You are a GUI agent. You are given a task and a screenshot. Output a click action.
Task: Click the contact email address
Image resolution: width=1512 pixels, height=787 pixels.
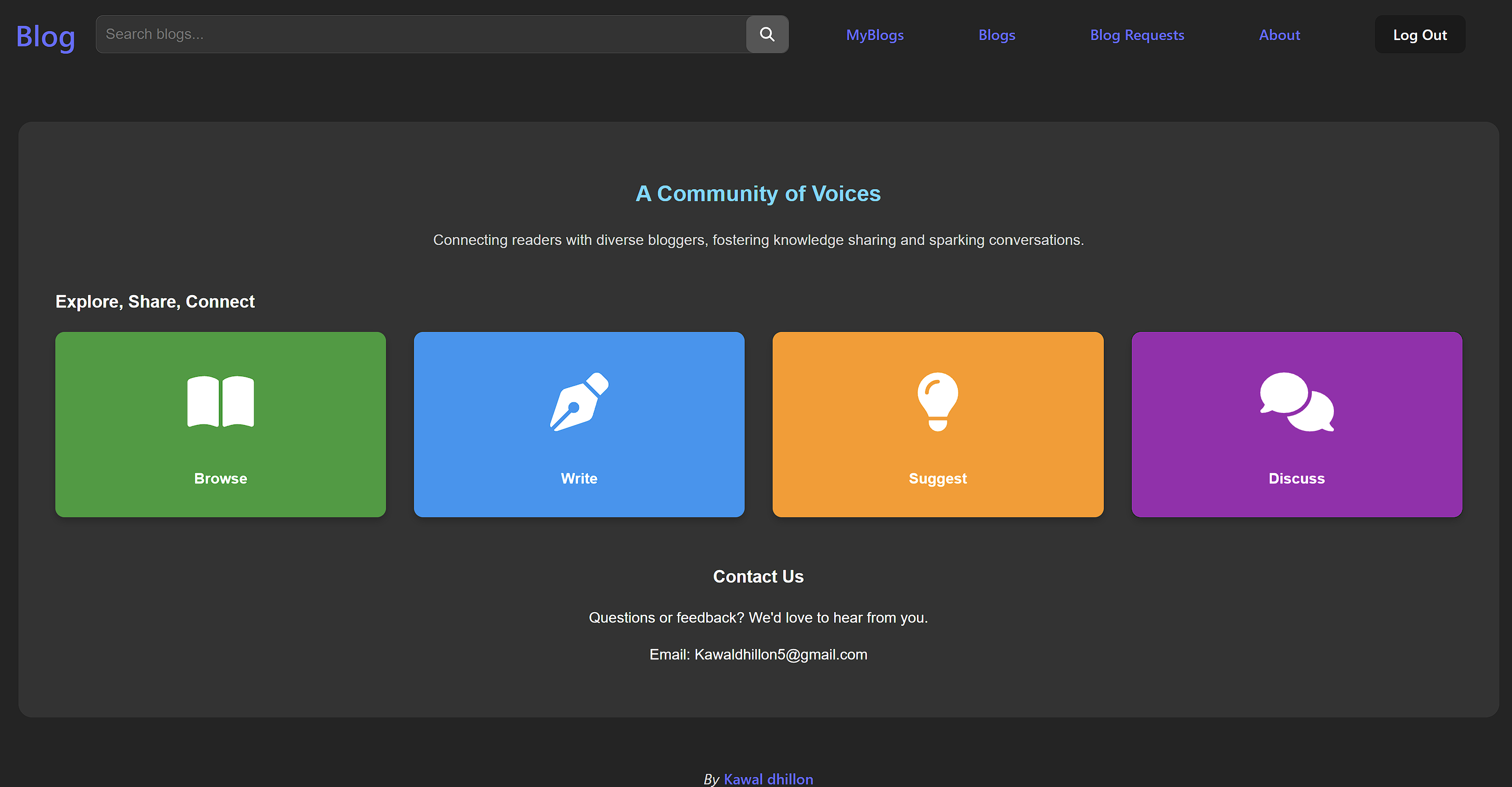pos(780,654)
